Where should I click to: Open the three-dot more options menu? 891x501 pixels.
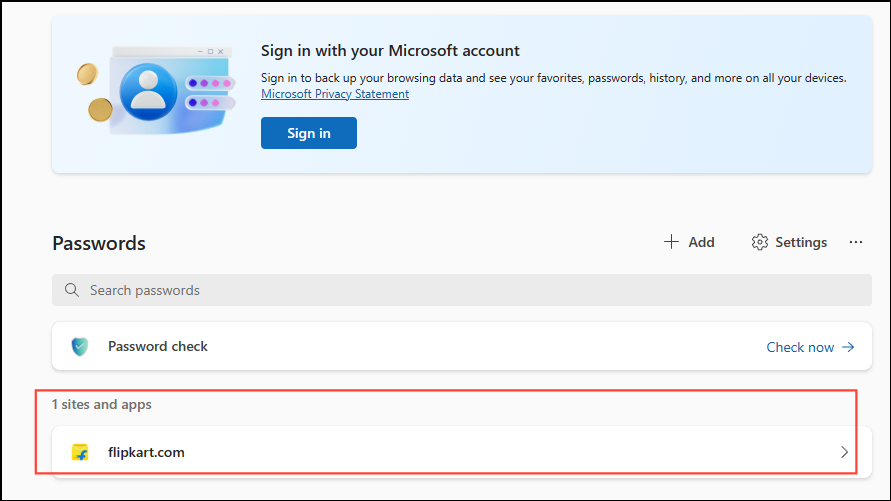coord(856,242)
